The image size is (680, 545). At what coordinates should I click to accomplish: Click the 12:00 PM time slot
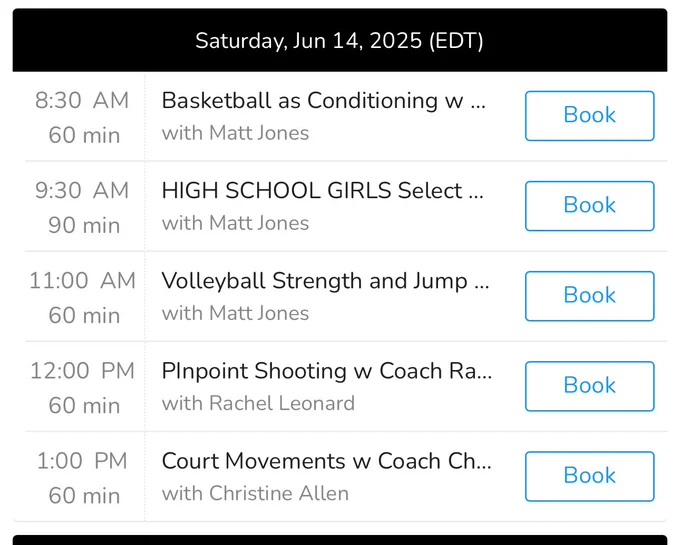[x=82, y=388]
